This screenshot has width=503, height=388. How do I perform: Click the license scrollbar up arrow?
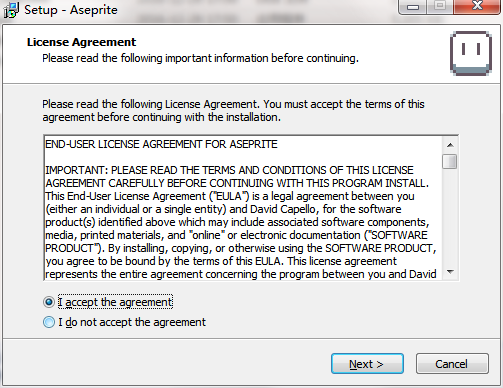tap(450, 145)
